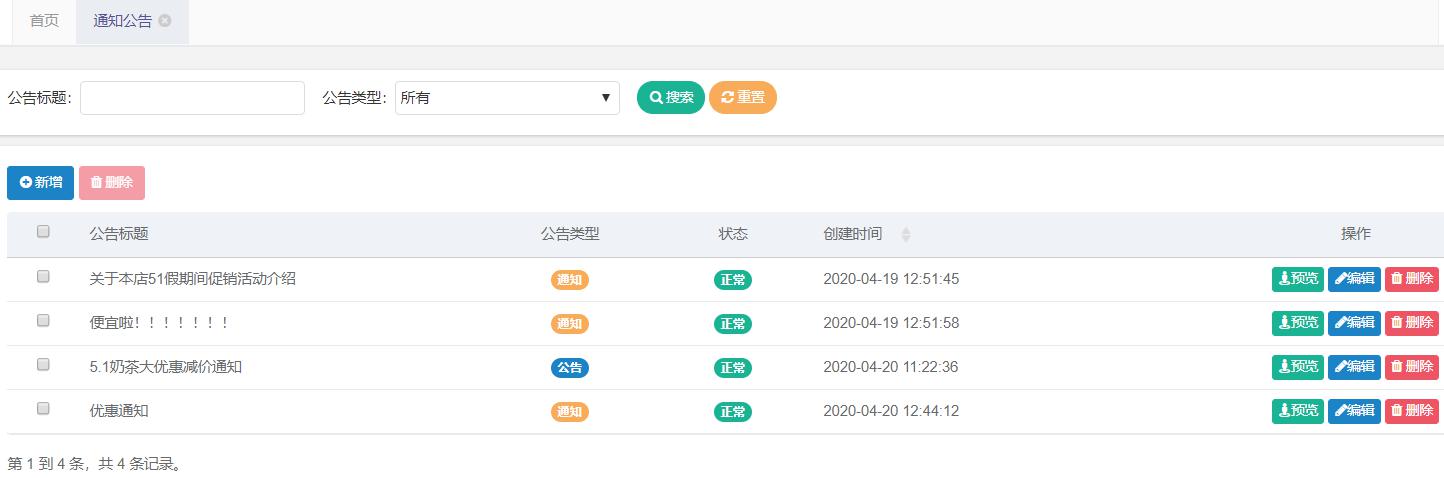Click the pink 删除 bulk delete button
Viewport: 1444px width, 478px height.
pyautogui.click(x=112, y=183)
